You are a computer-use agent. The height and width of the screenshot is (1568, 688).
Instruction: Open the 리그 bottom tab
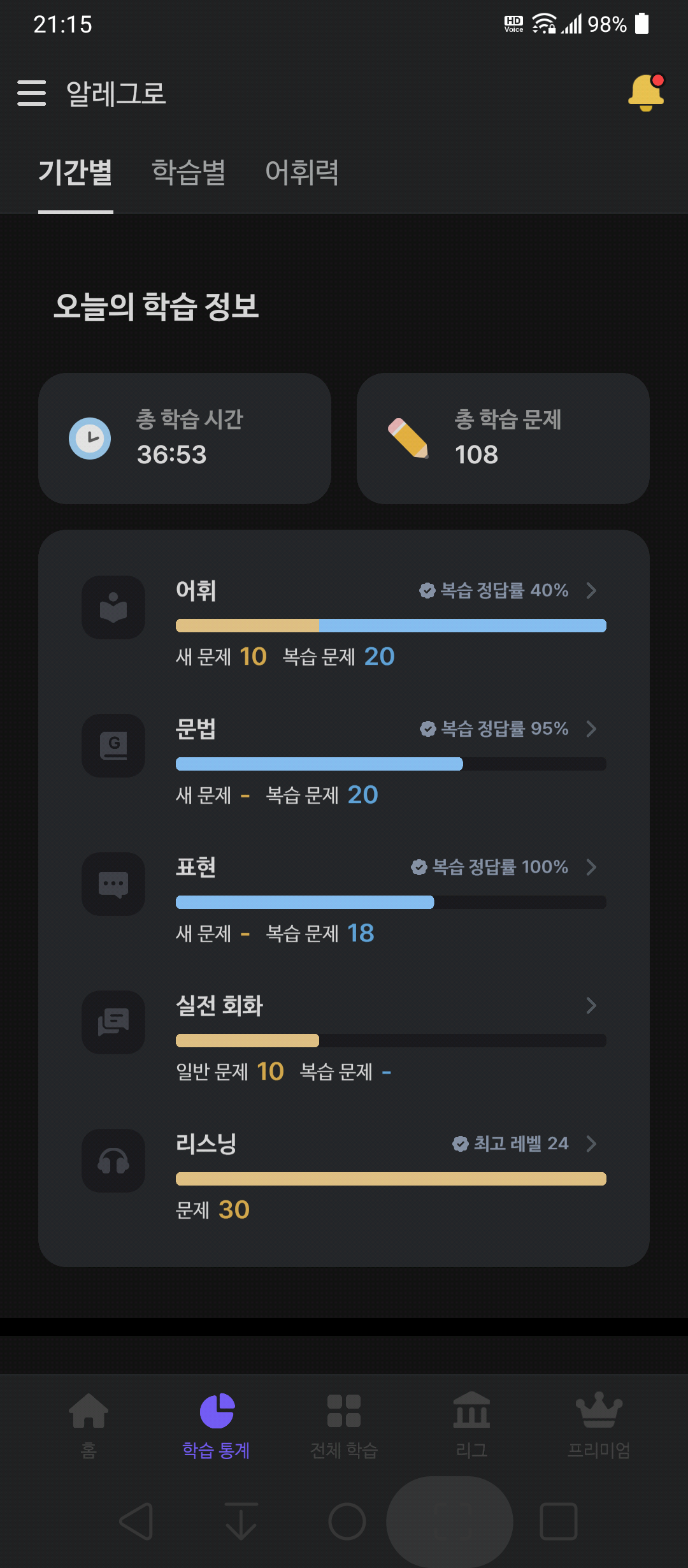click(471, 1426)
